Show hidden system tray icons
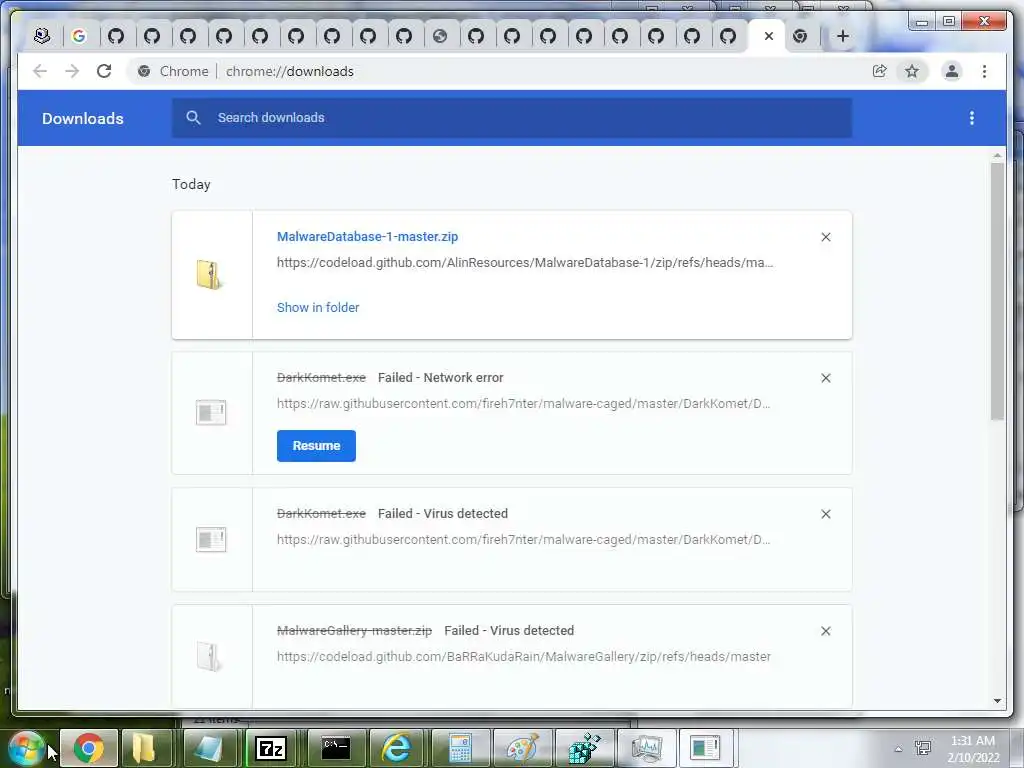 [898, 749]
